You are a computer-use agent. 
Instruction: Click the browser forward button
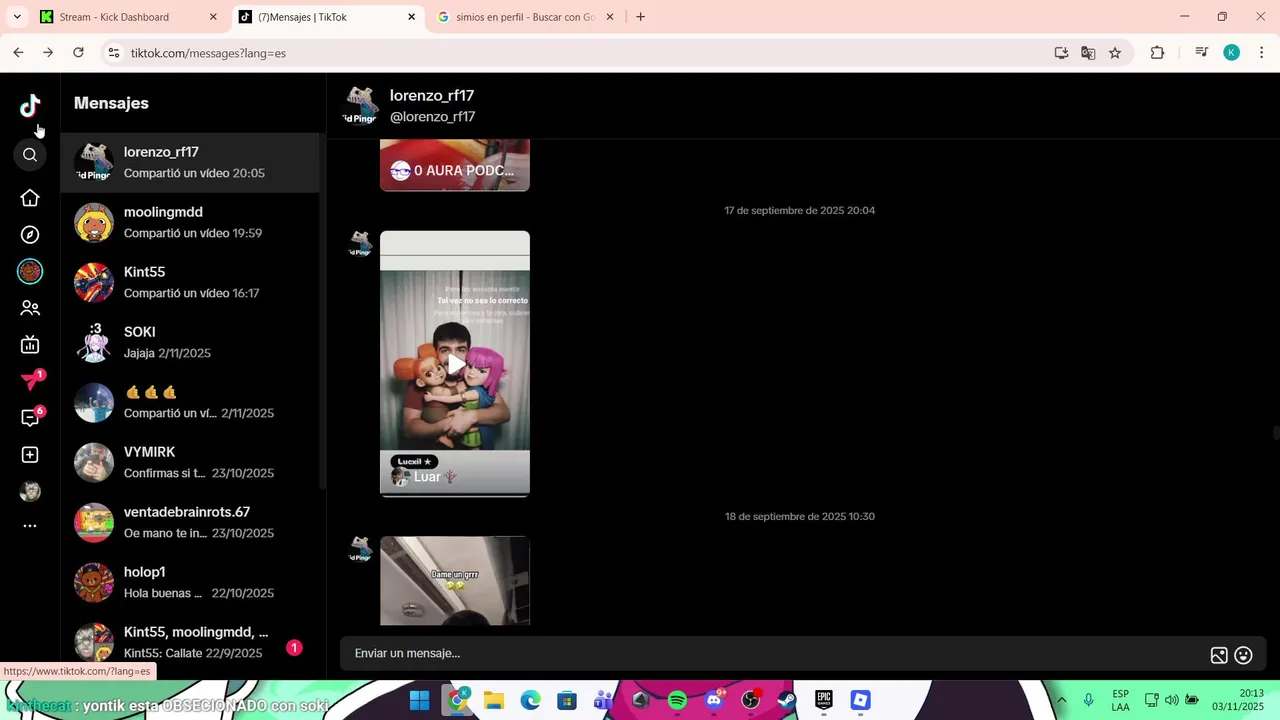click(48, 53)
